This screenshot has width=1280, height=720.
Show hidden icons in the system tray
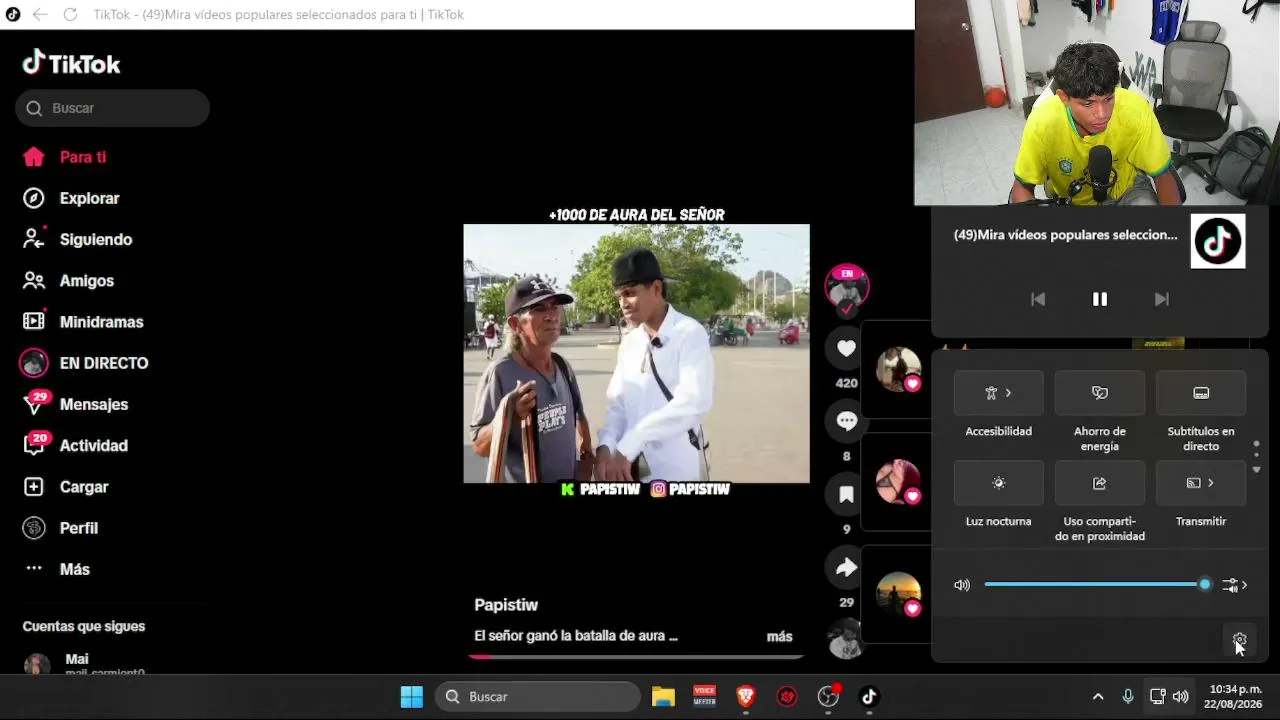click(1098, 696)
